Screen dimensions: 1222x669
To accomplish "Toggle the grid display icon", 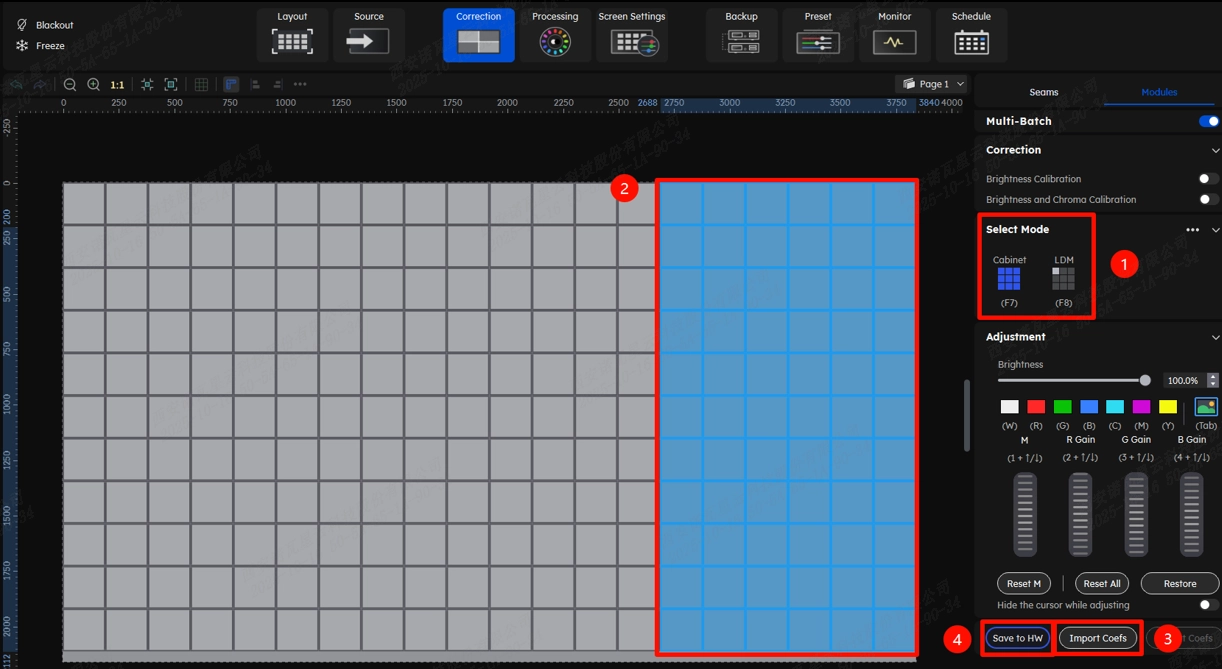I will [201, 85].
